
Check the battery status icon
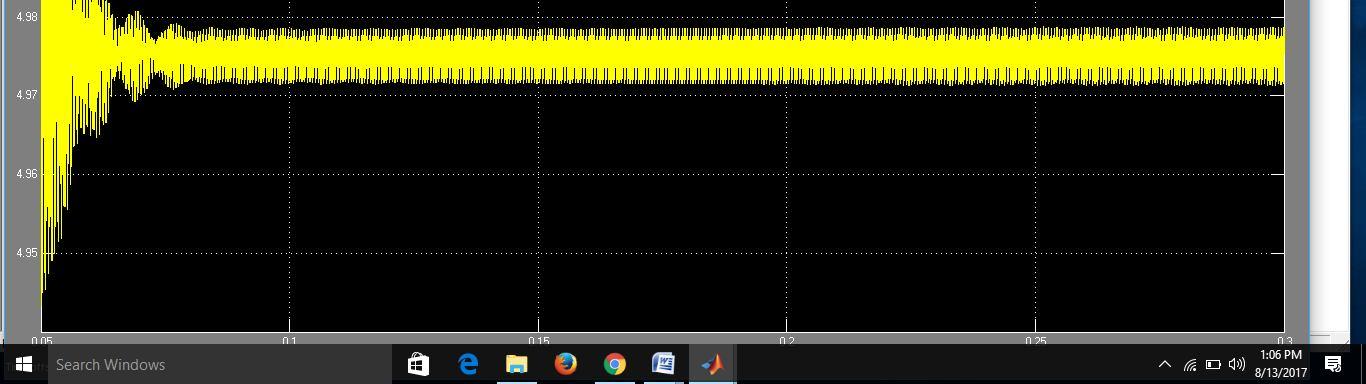[x=1213, y=365]
